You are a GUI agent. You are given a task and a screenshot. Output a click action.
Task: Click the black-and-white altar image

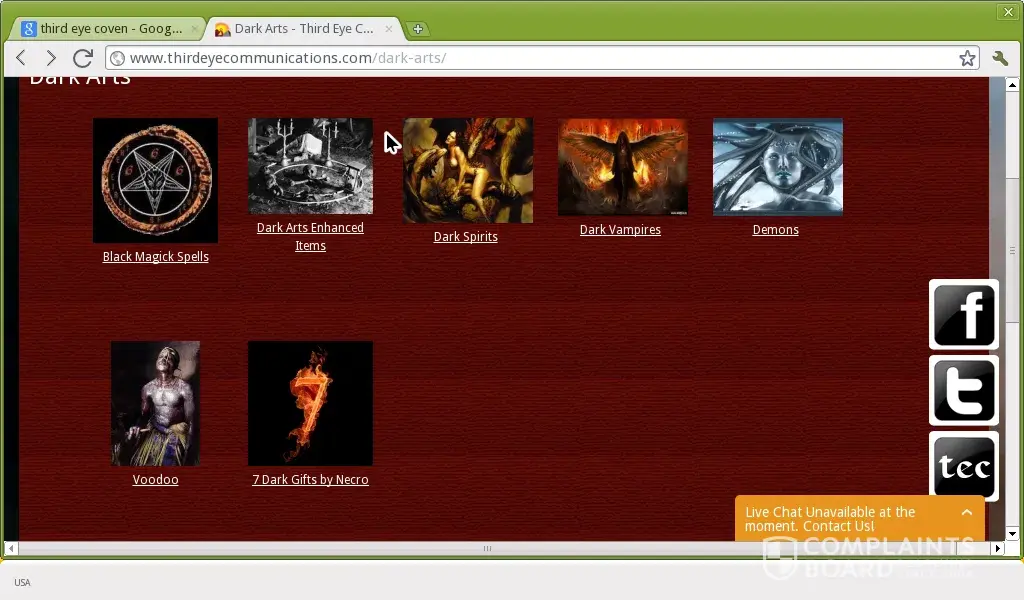310,166
